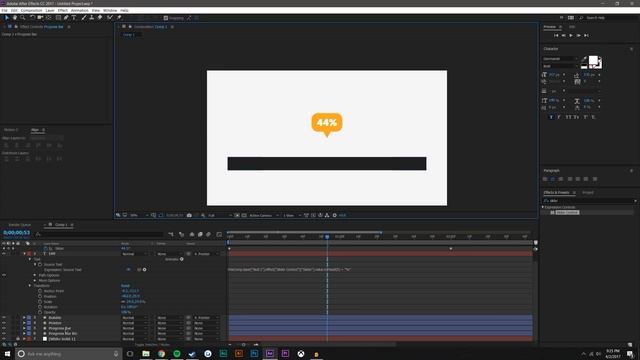640x360 pixels.
Task: Open Spotify from the taskbar
Action: pyautogui.click(x=177, y=353)
